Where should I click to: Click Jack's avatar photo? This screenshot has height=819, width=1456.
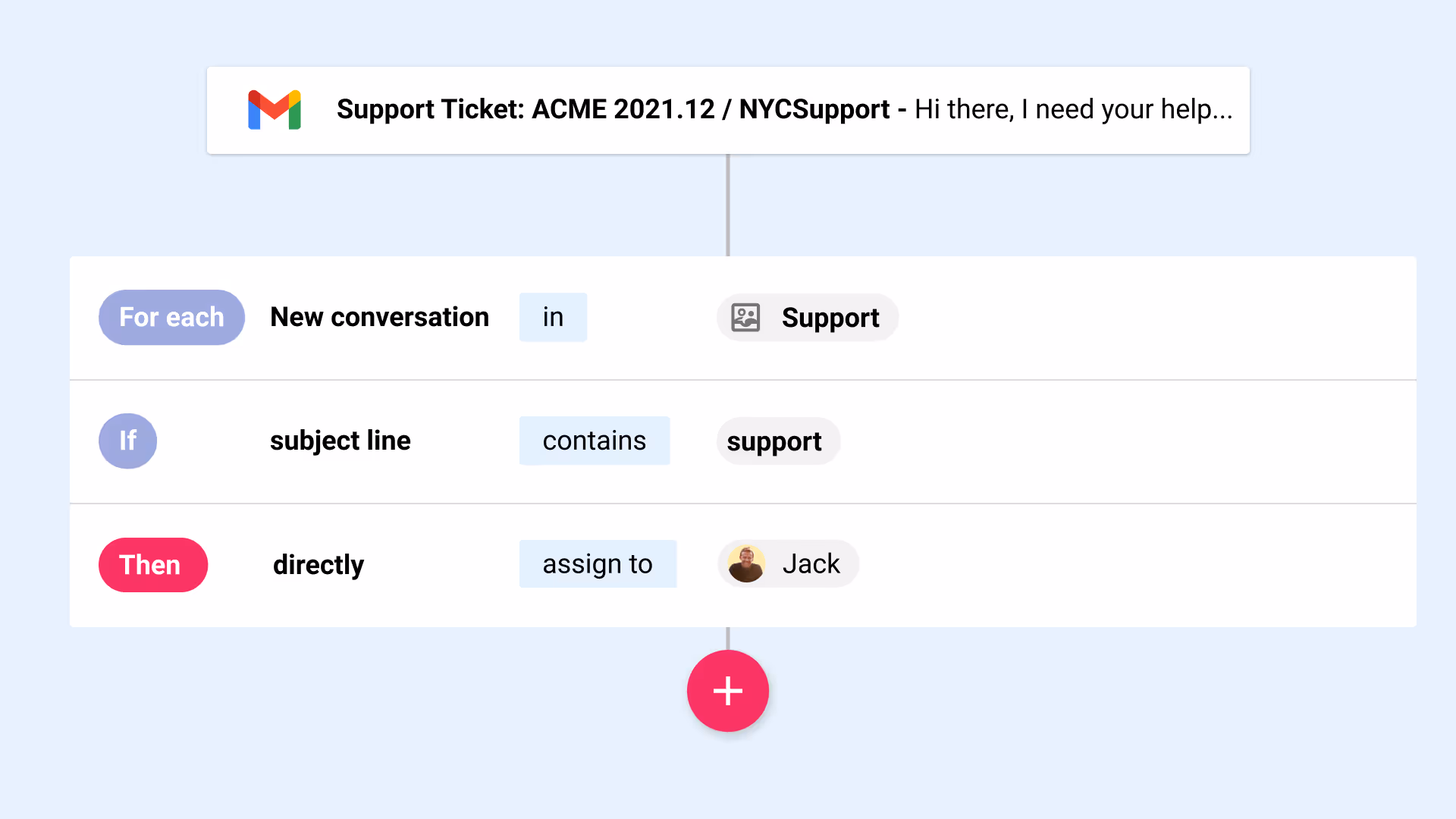click(x=746, y=564)
